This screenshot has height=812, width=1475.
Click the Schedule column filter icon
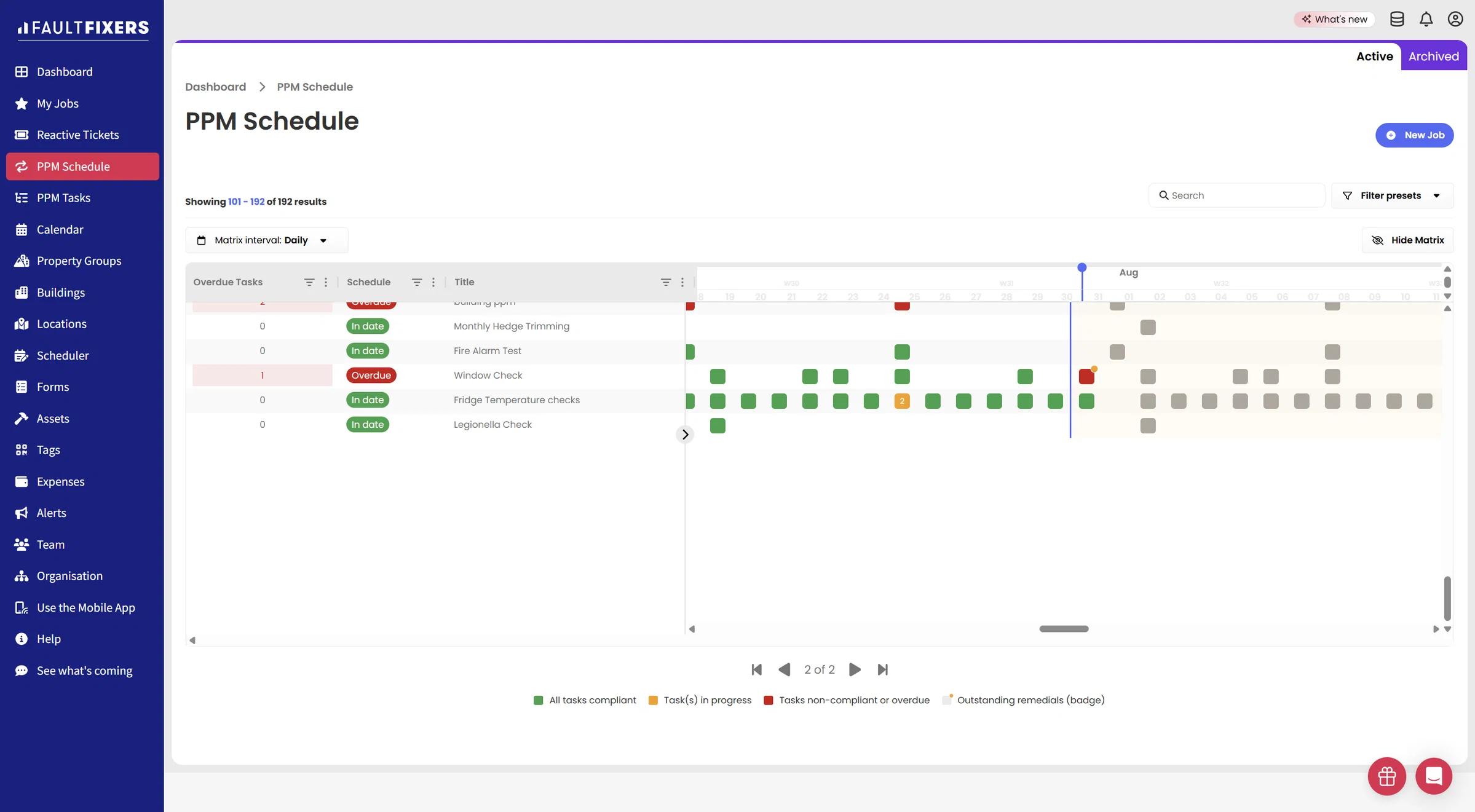point(417,282)
